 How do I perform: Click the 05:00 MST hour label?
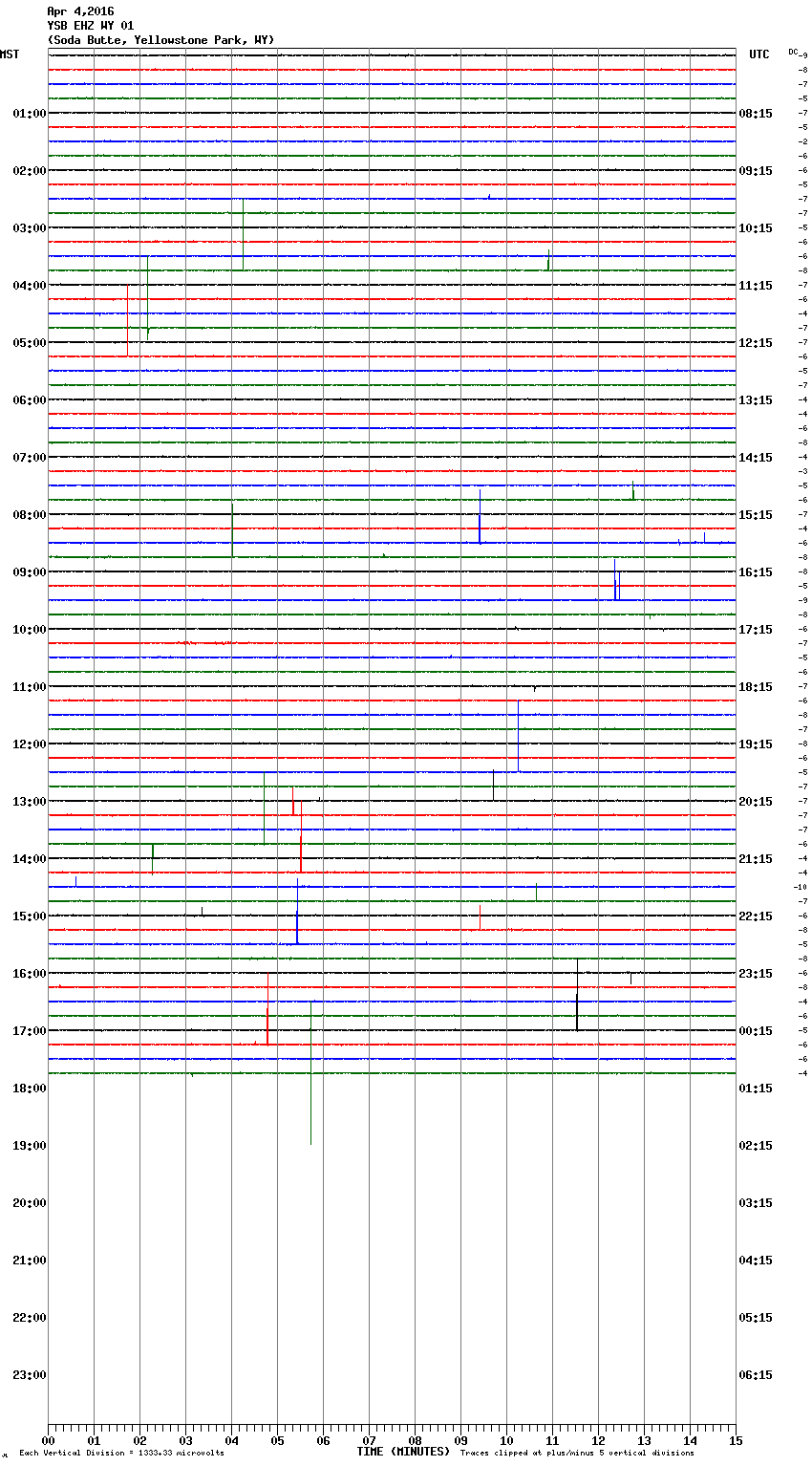point(30,343)
